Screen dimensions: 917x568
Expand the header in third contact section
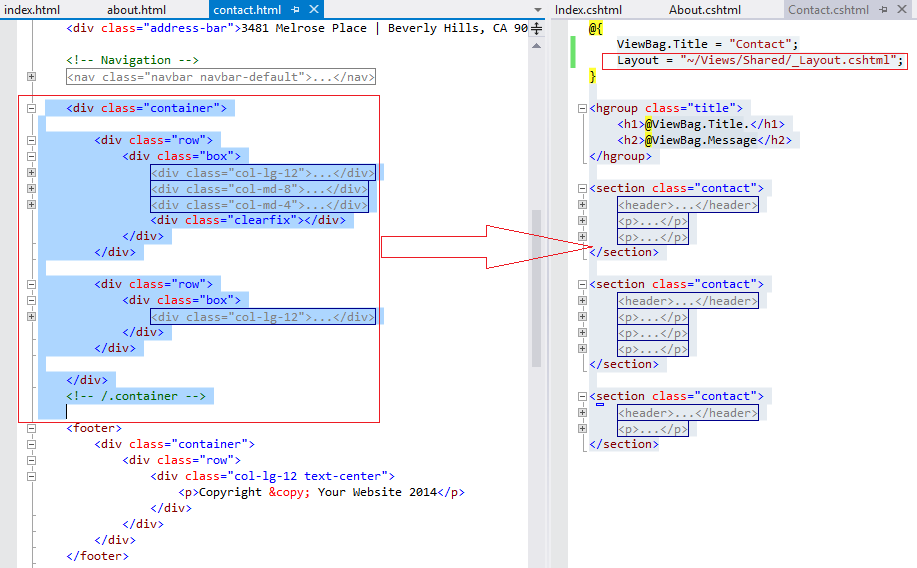(582, 412)
